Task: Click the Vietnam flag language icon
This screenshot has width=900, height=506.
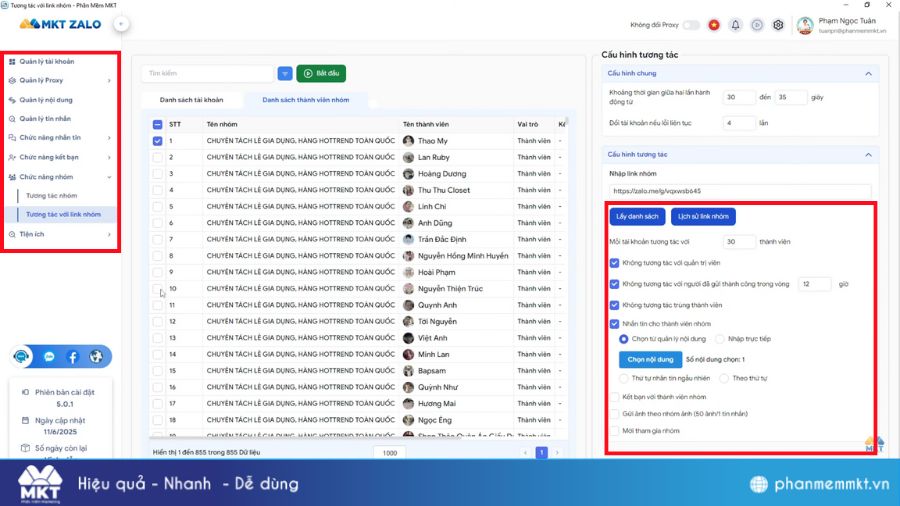Action: click(713, 25)
